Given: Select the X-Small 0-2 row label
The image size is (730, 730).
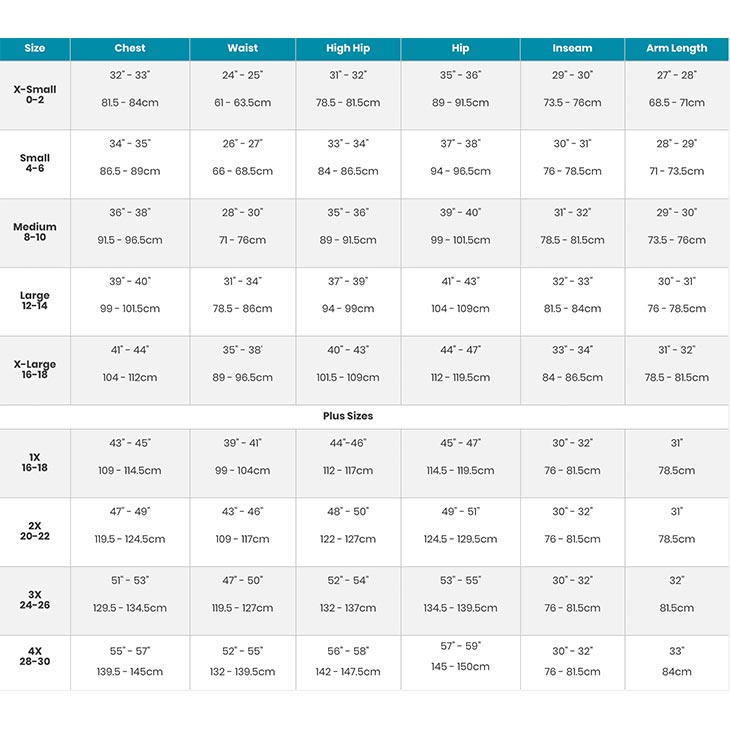Looking at the screenshot, I should coord(35,95).
